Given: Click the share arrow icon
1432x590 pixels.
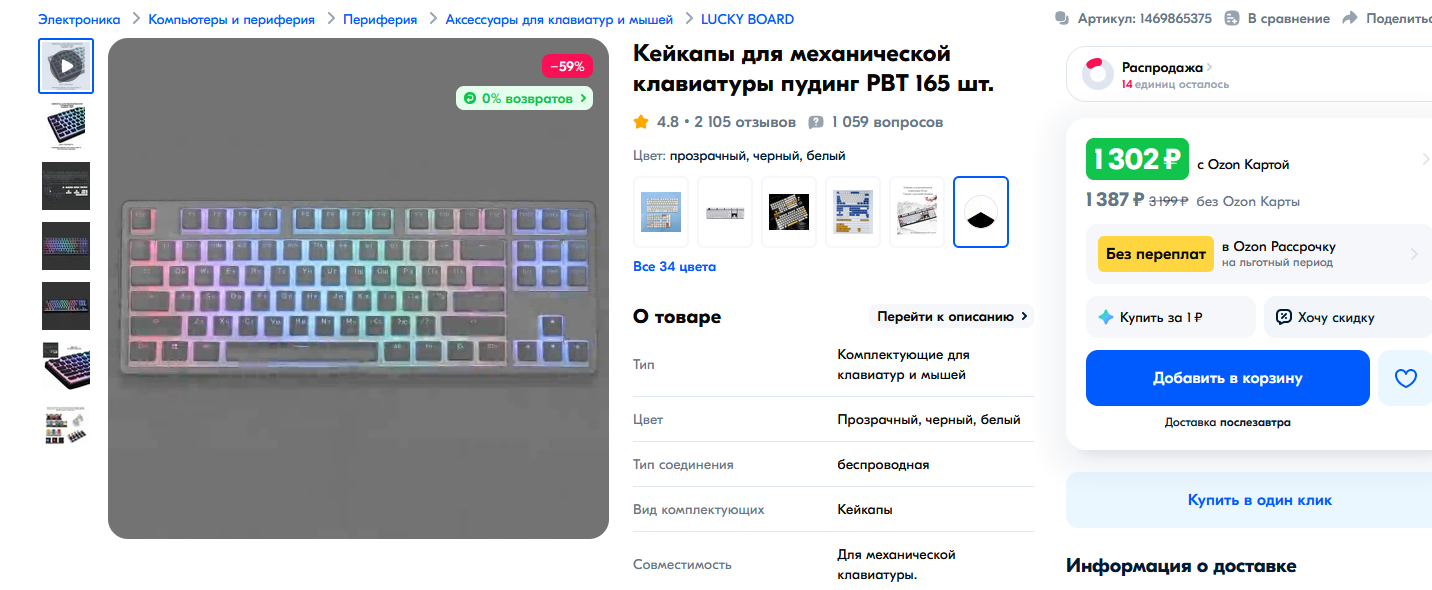Looking at the screenshot, I should pyautogui.click(x=1350, y=18).
